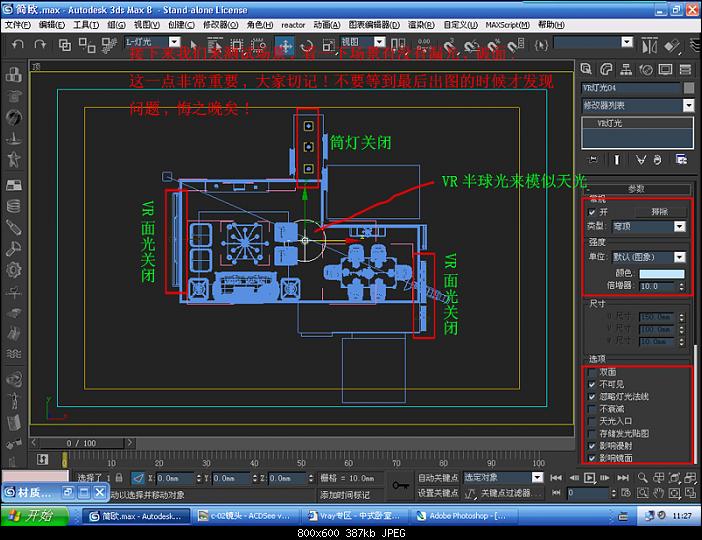Viewport: 702px width, 540px height.
Task: Click the 排除 (Exclude) button
Action: (x=660, y=212)
